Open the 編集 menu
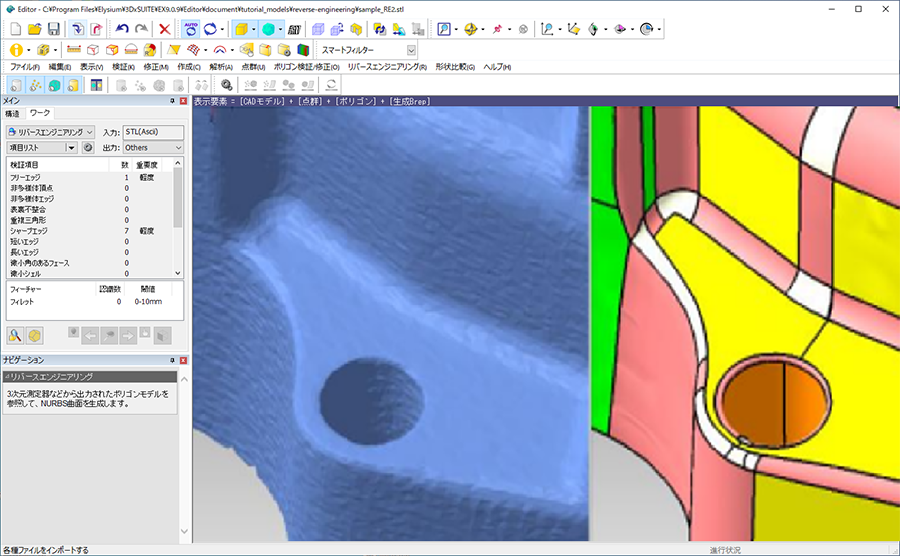This screenshot has width=900, height=556. [x=60, y=67]
